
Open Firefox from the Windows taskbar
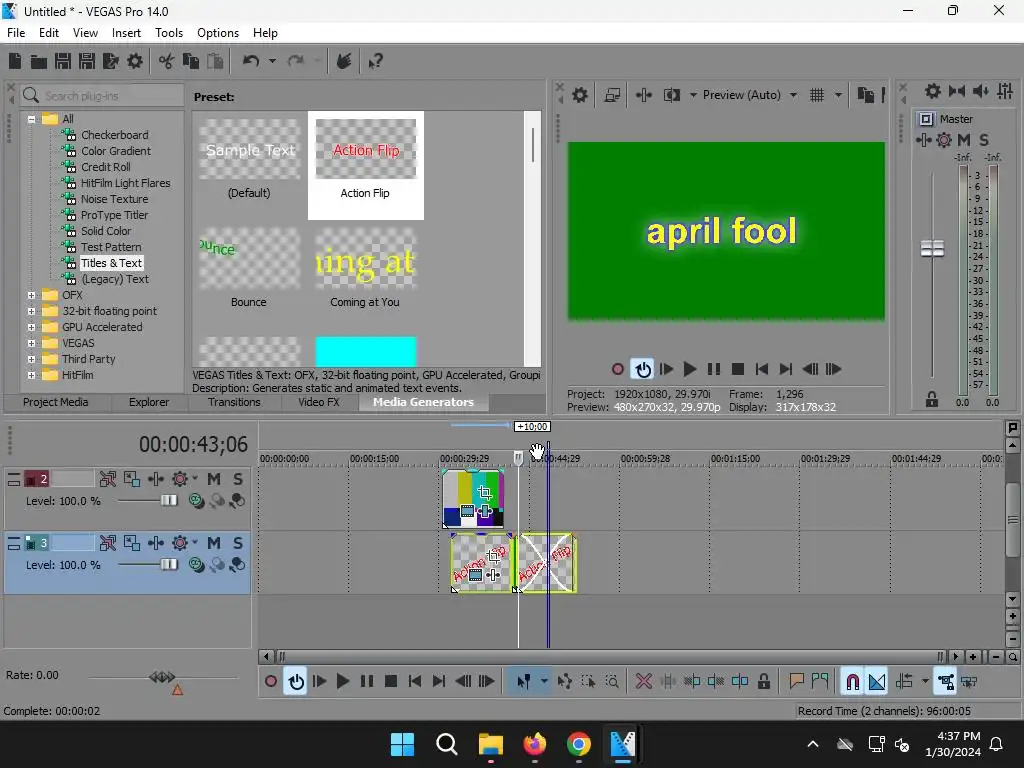tap(535, 744)
